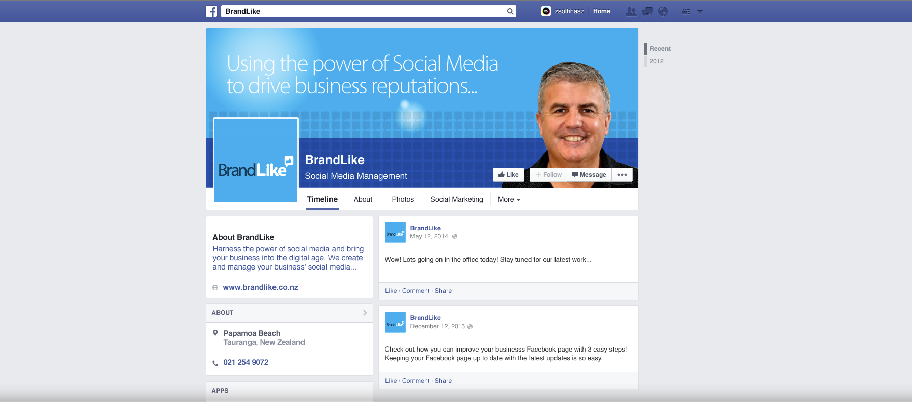Click the May 12 post date
The image size is (912, 402).
pyautogui.click(x=430, y=236)
